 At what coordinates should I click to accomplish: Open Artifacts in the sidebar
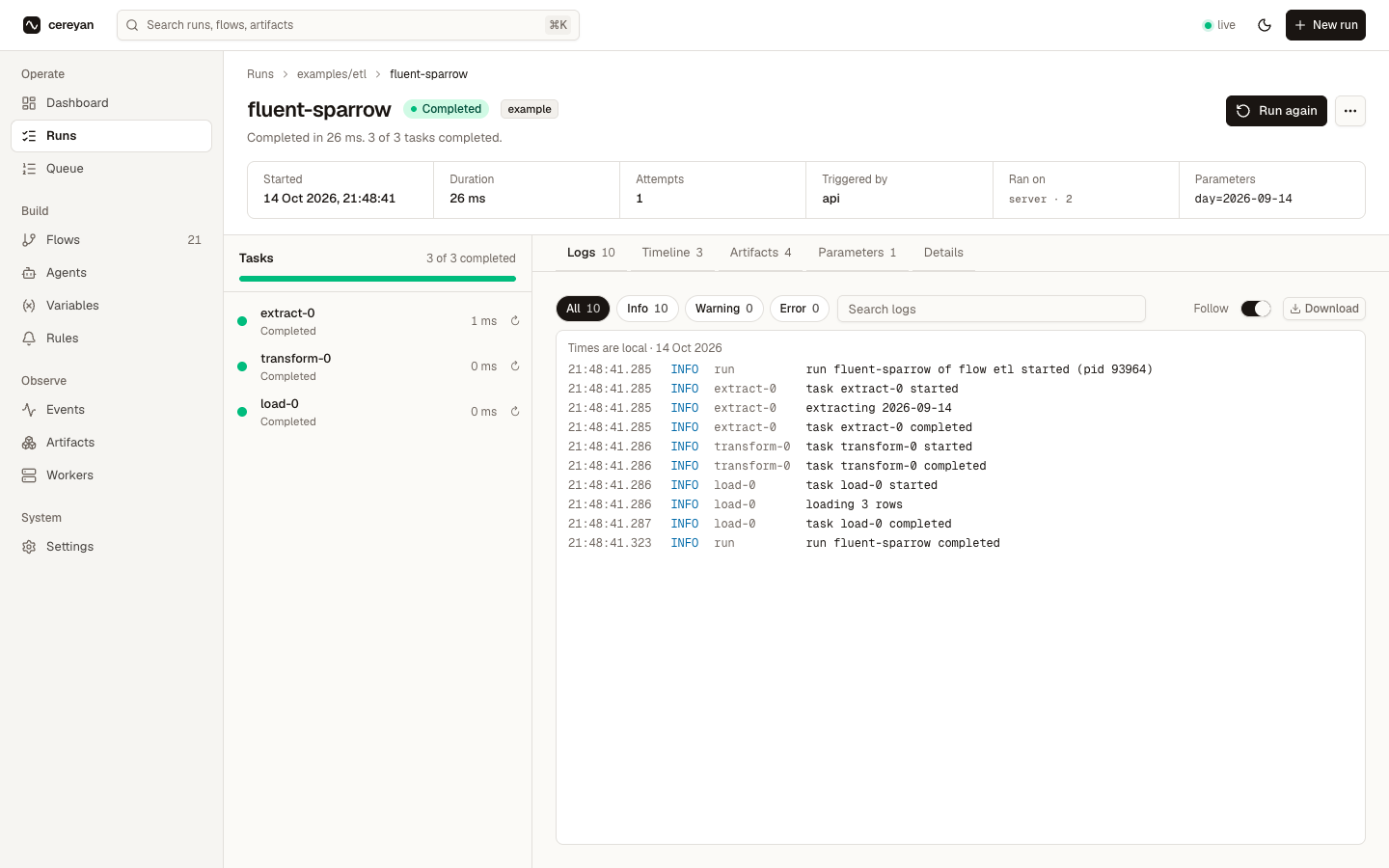pos(111,443)
